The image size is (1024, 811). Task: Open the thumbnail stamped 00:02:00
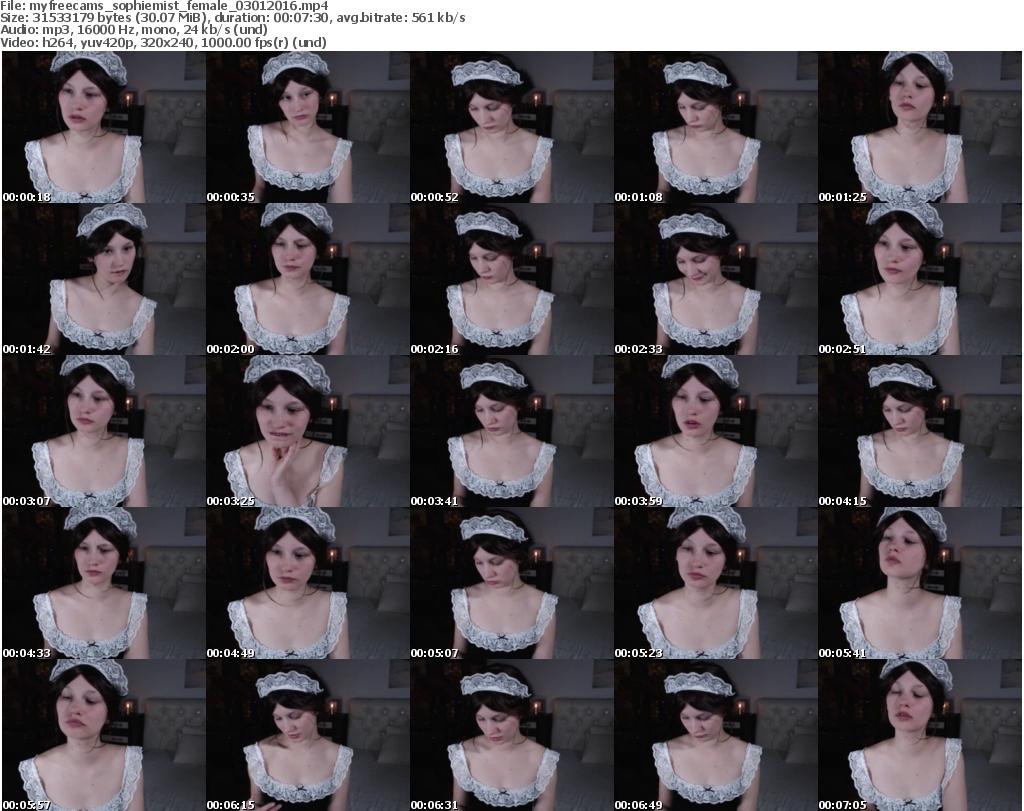308,279
